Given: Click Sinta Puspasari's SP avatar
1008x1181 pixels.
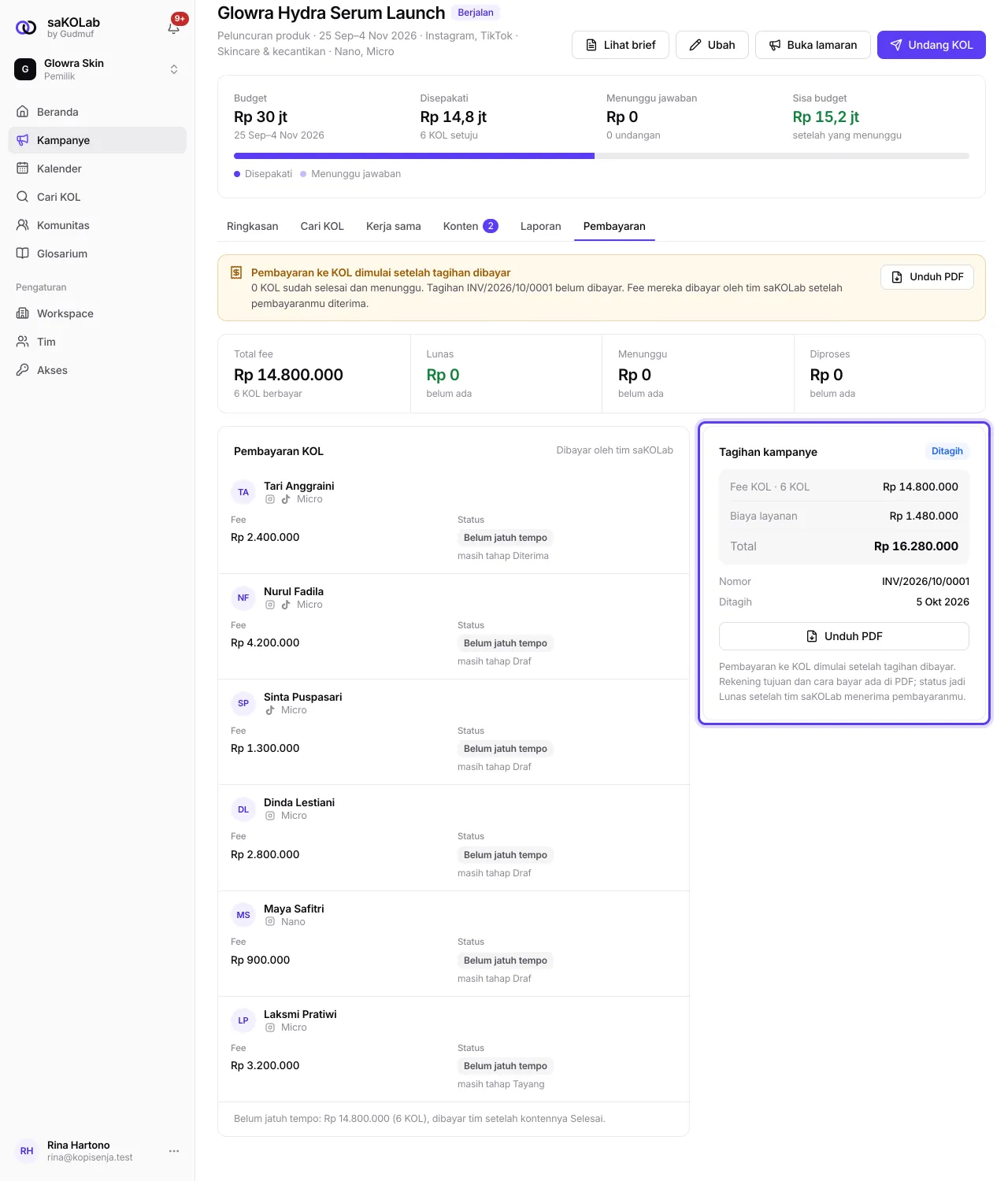Looking at the screenshot, I should click(243, 703).
